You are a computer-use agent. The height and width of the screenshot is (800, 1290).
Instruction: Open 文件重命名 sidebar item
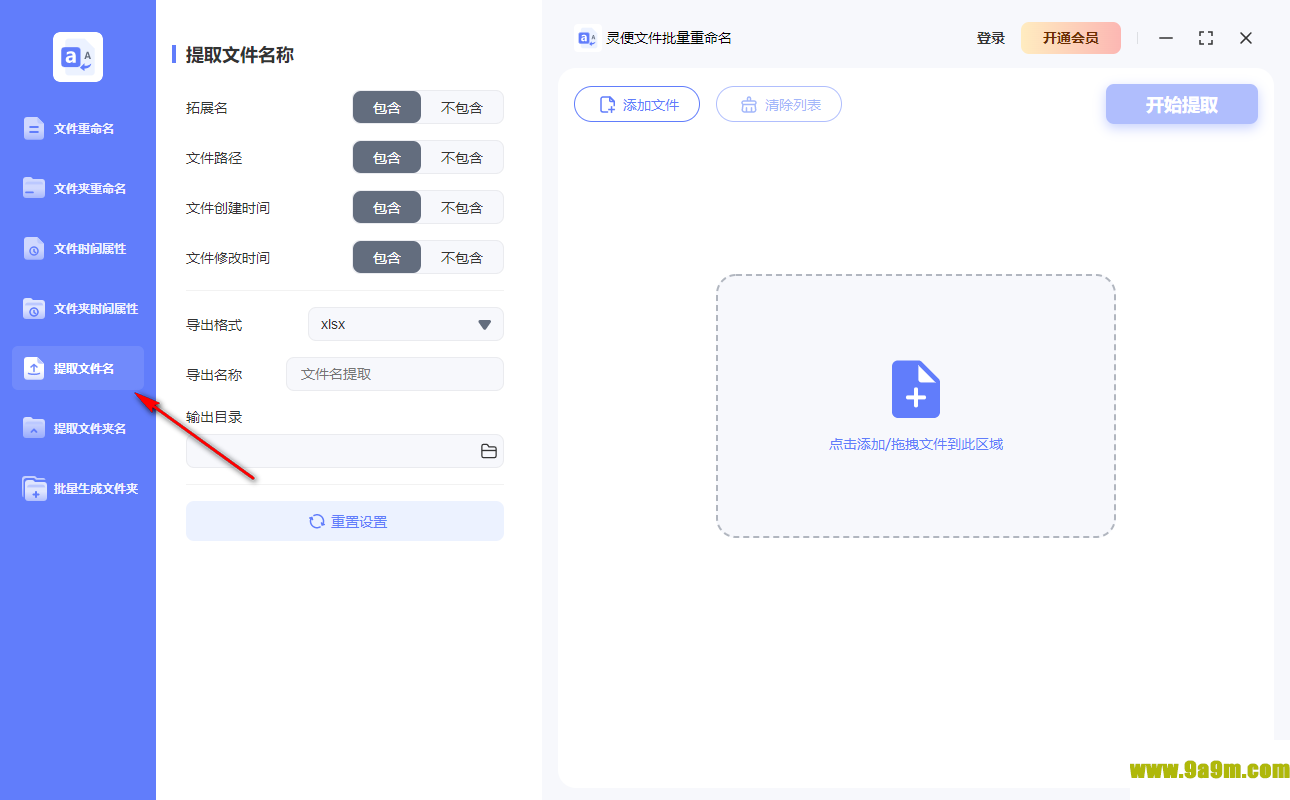click(x=78, y=128)
